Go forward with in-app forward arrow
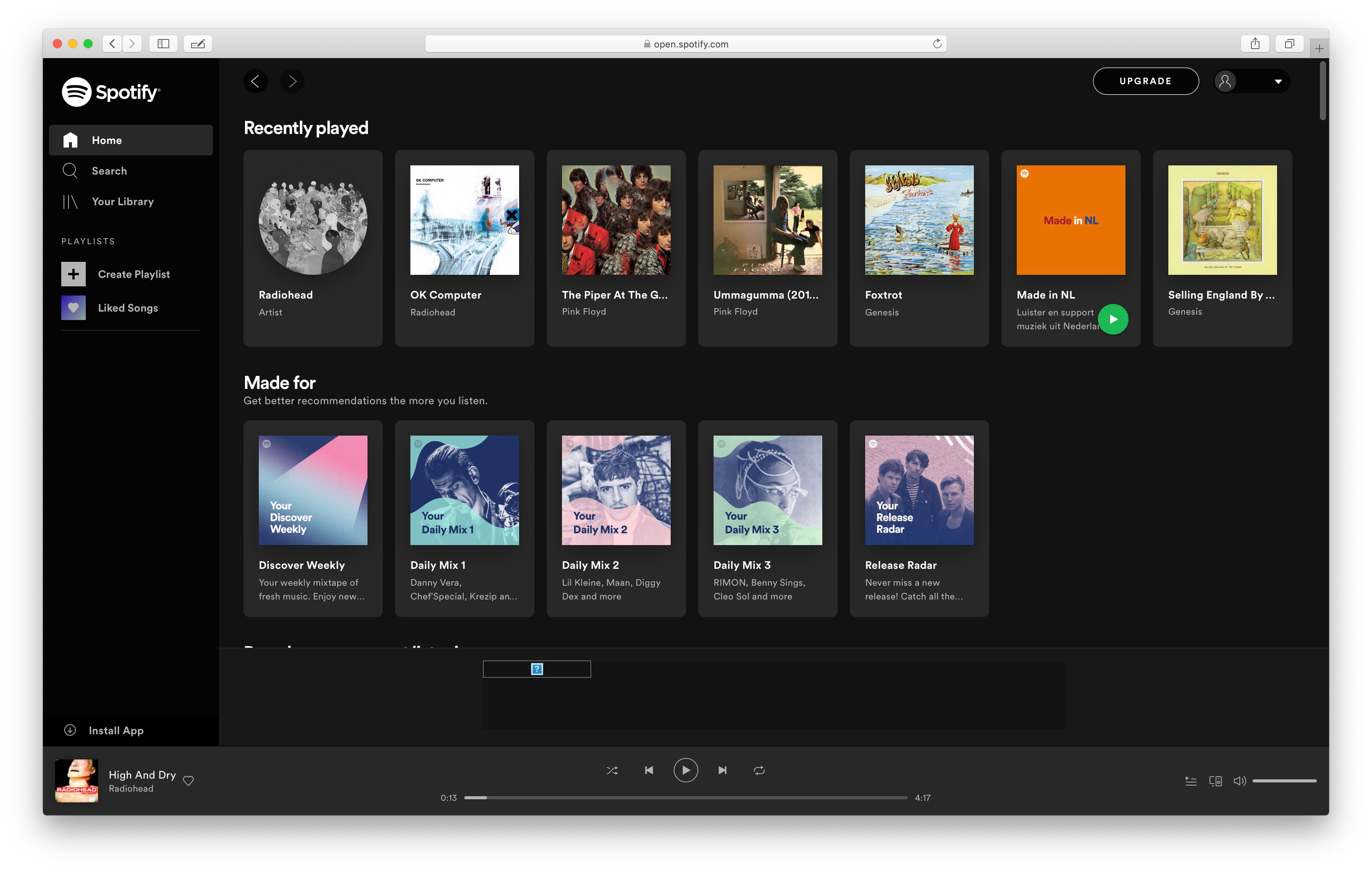Viewport: 1372px width, 872px height. 292,82
